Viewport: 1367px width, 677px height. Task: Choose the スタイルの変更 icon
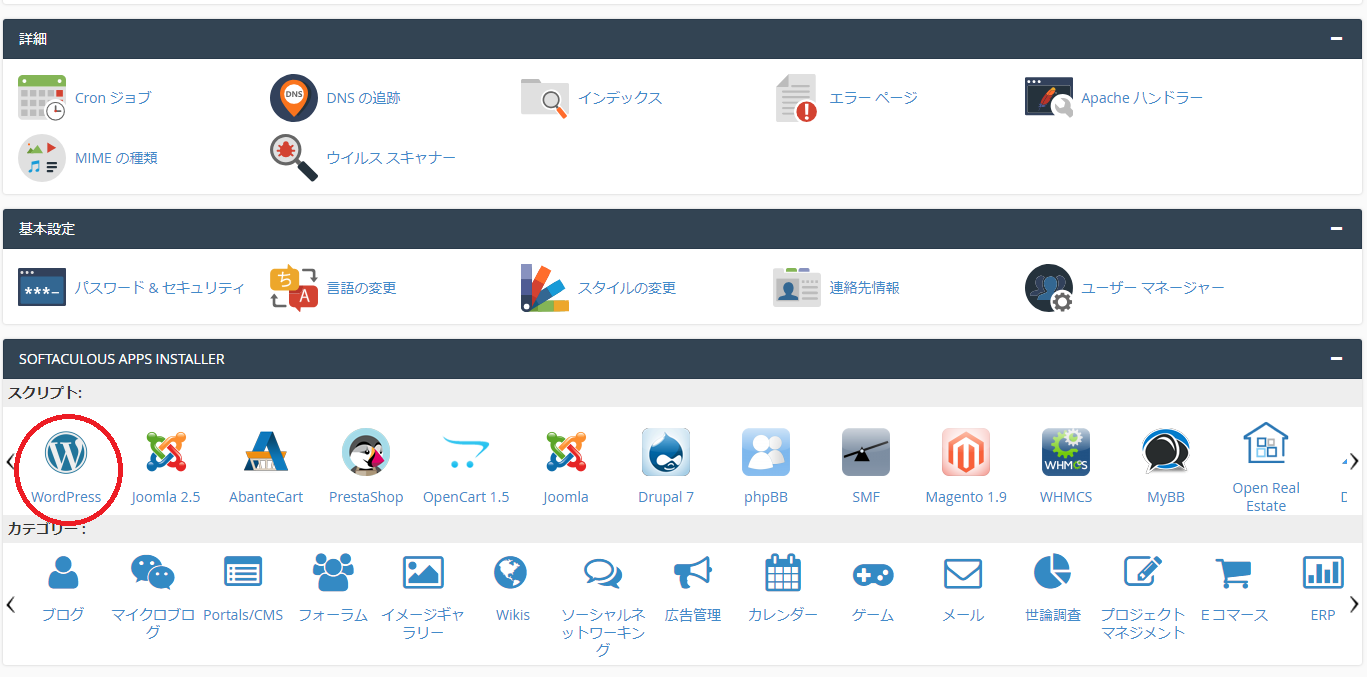pyautogui.click(x=545, y=288)
